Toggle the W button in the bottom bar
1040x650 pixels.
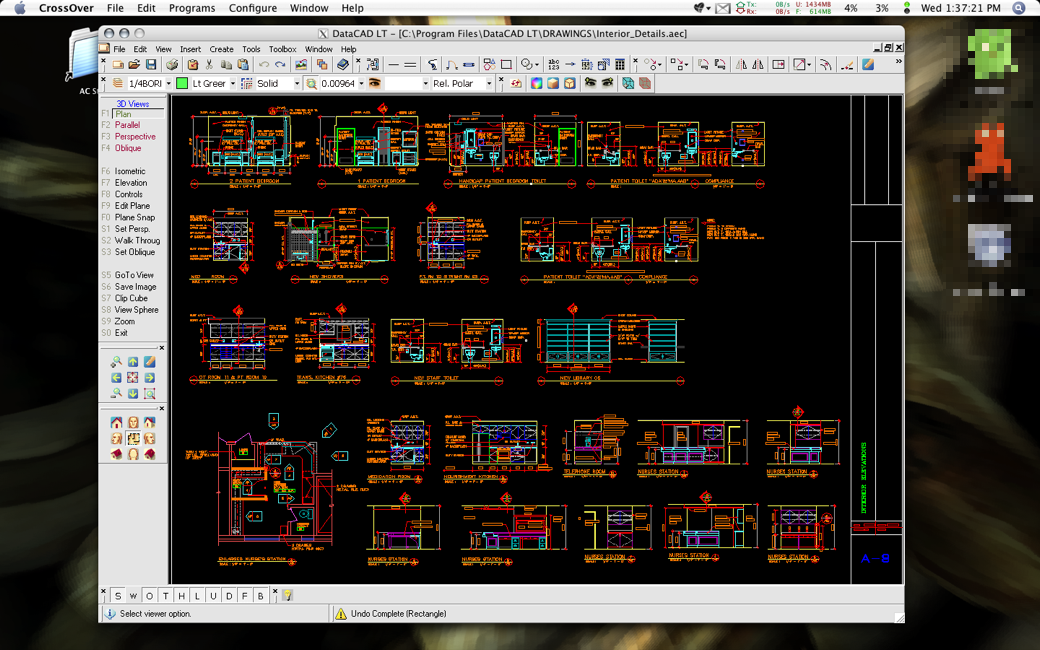coord(134,596)
